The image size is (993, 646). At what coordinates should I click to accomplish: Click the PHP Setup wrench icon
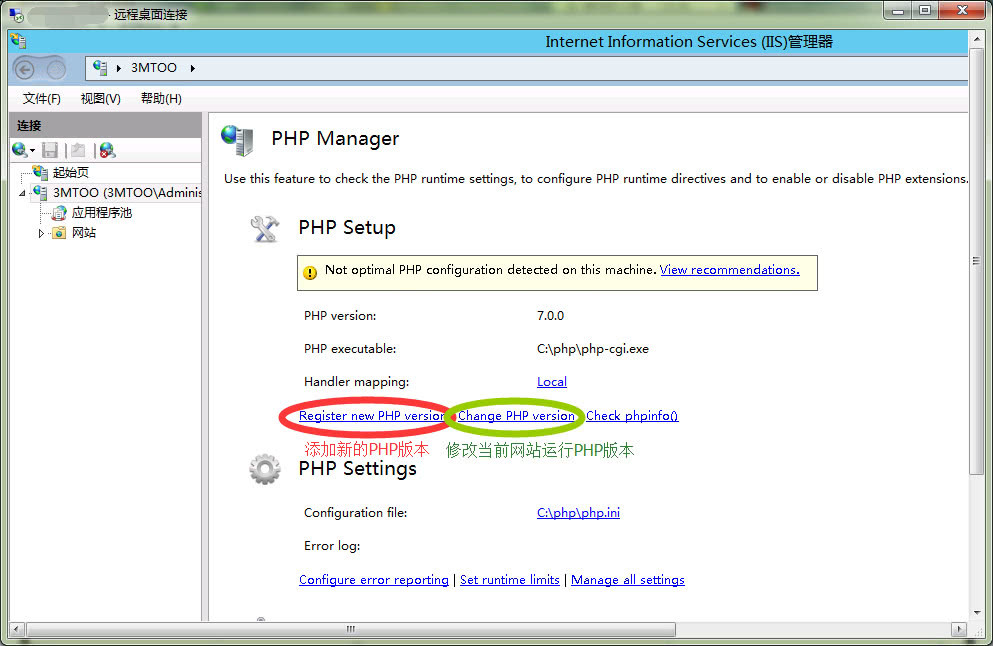[264, 227]
